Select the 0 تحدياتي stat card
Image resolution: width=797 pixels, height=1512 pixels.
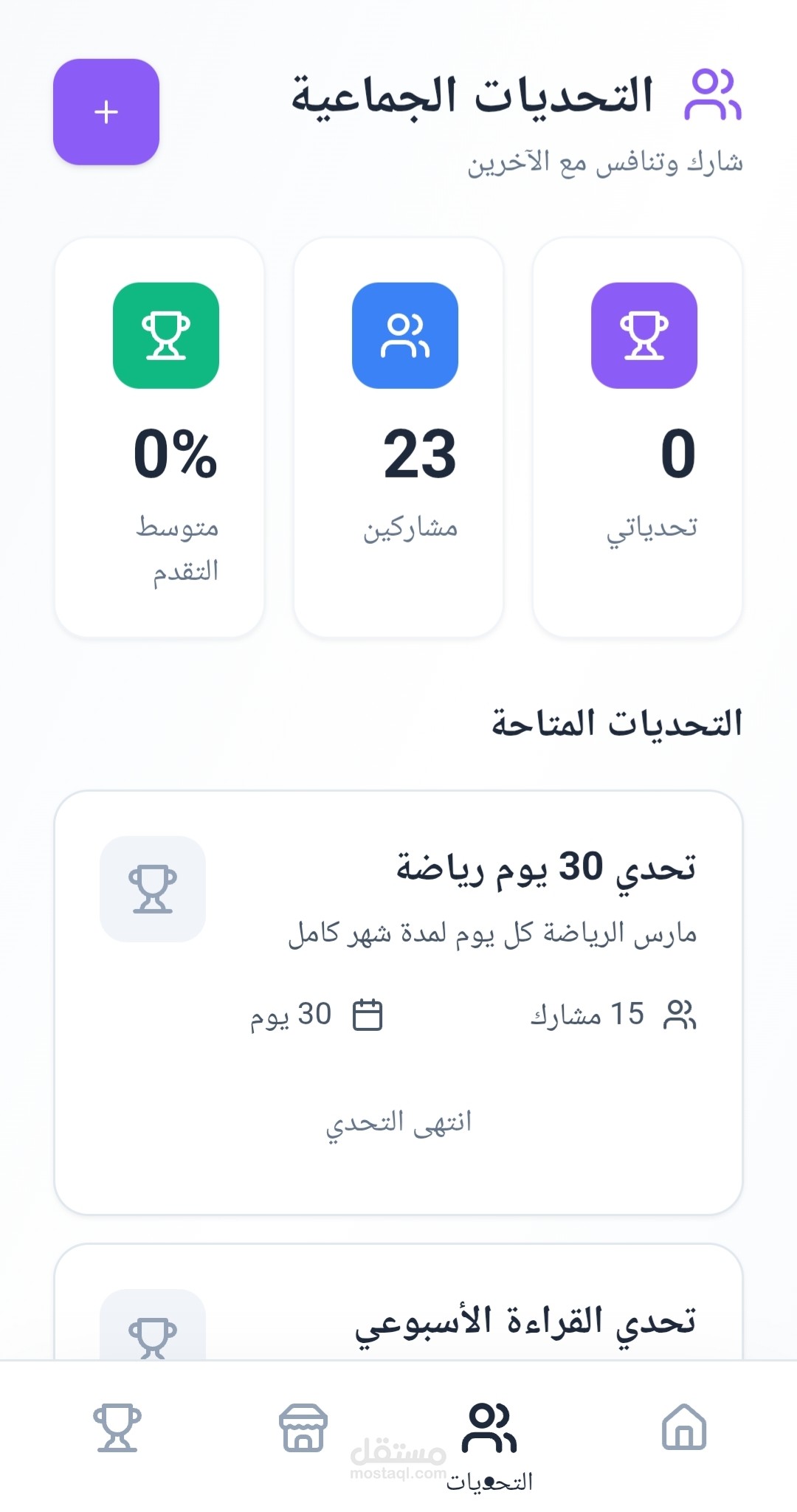pyautogui.click(x=638, y=437)
